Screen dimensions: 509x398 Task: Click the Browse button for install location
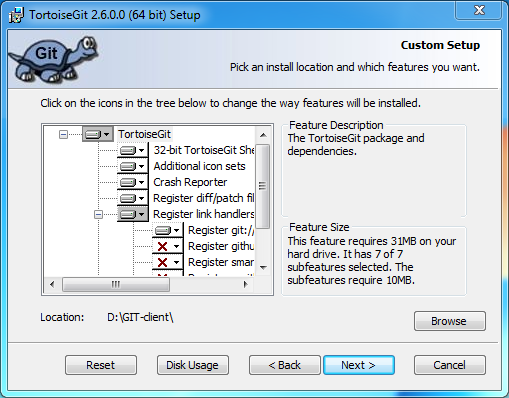tap(450, 321)
